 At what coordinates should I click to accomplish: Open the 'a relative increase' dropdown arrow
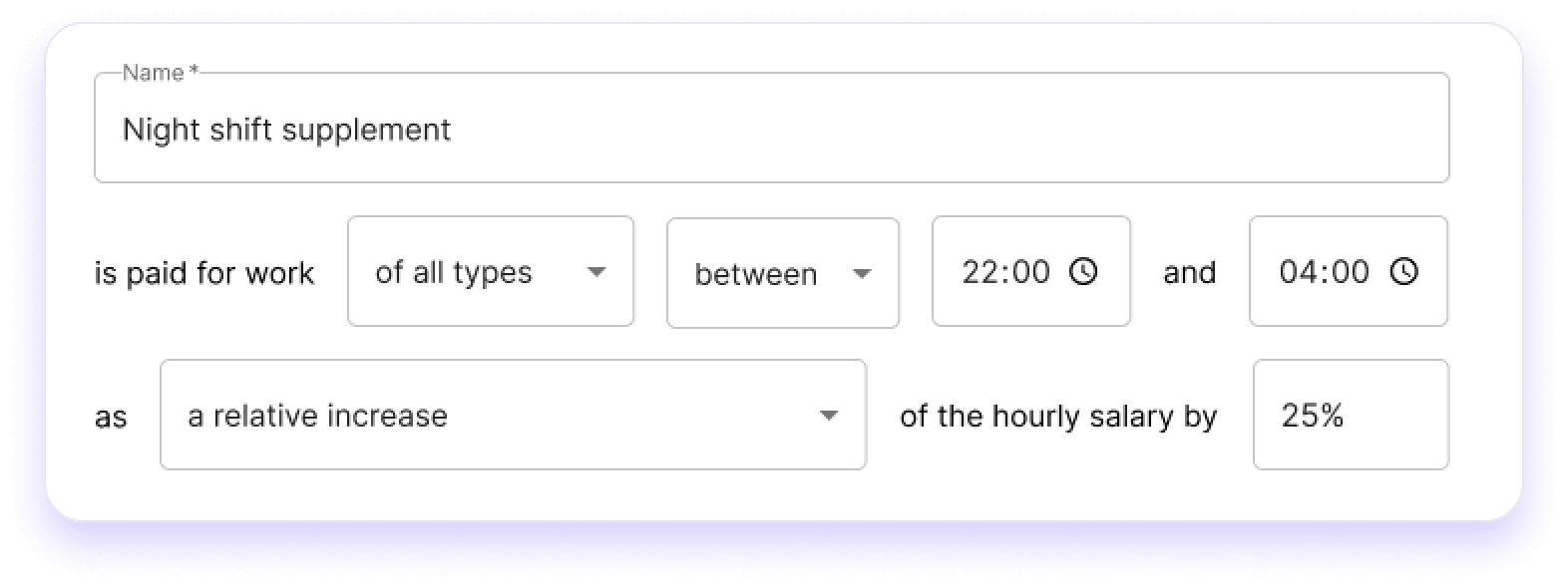828,416
